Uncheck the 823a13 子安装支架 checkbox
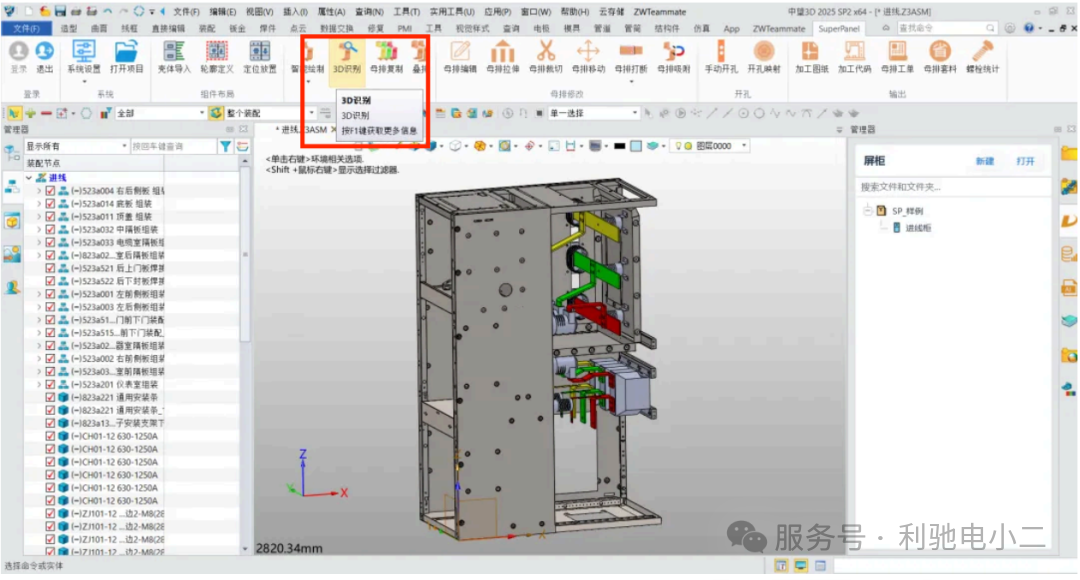 50,423
